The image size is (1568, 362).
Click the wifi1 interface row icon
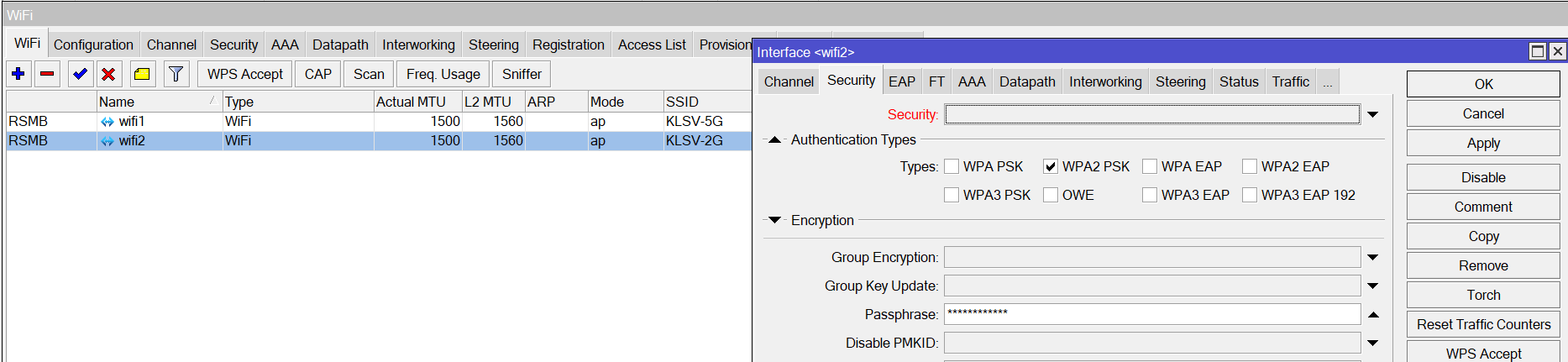tap(108, 122)
